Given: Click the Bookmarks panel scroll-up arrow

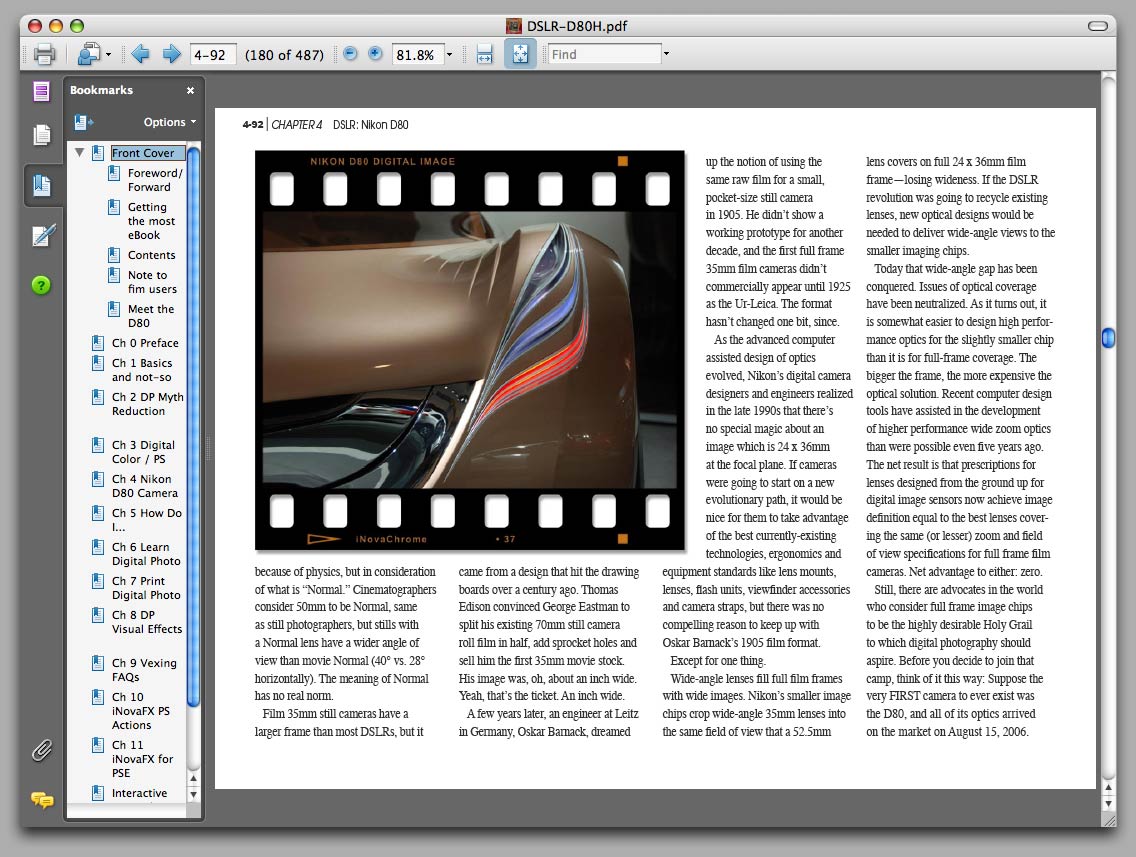Looking at the screenshot, I should [193, 779].
